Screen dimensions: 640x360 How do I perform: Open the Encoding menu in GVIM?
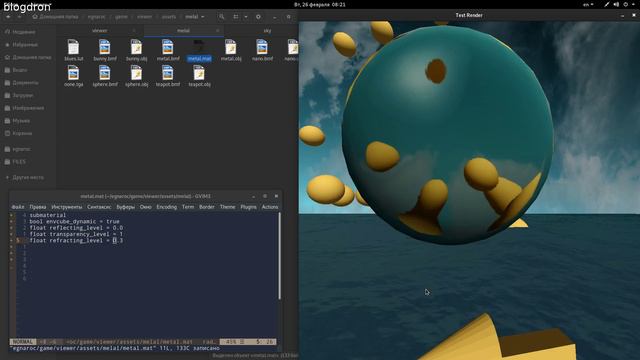[167, 207]
